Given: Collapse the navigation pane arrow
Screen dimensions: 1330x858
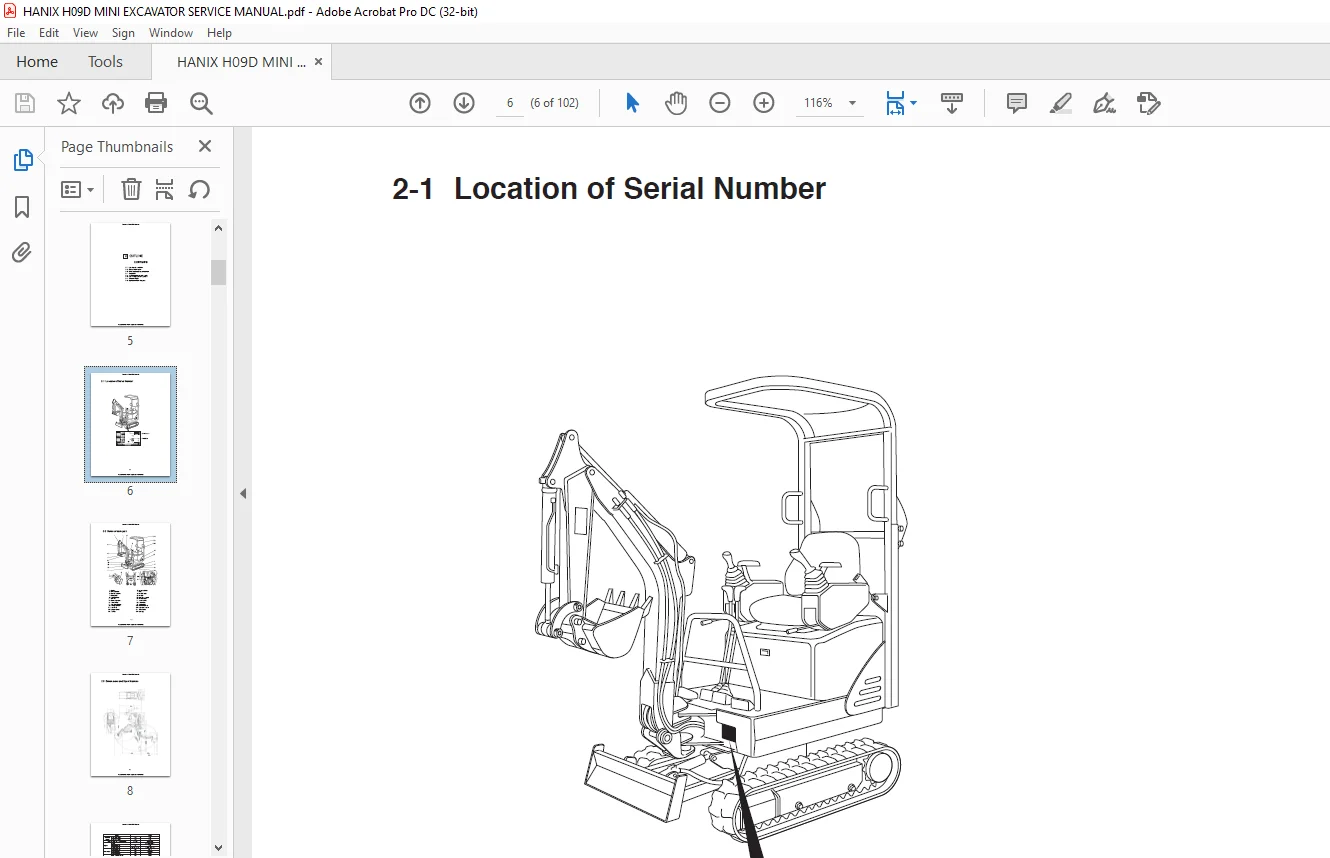Looking at the screenshot, I should pyautogui.click(x=243, y=493).
